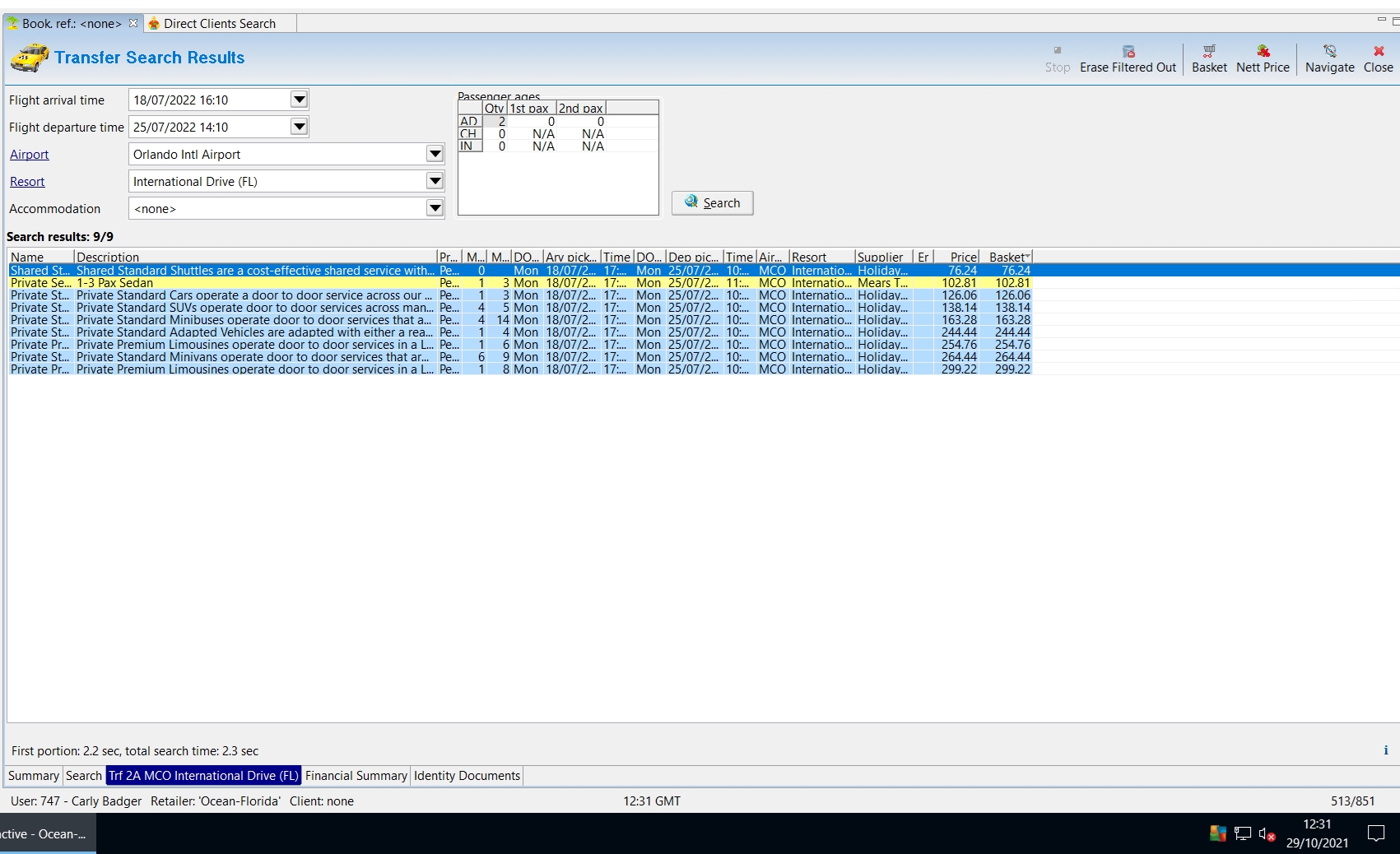Select the Private Standard Cars row
The width and height of the screenshot is (1400, 854).
coord(520,295)
